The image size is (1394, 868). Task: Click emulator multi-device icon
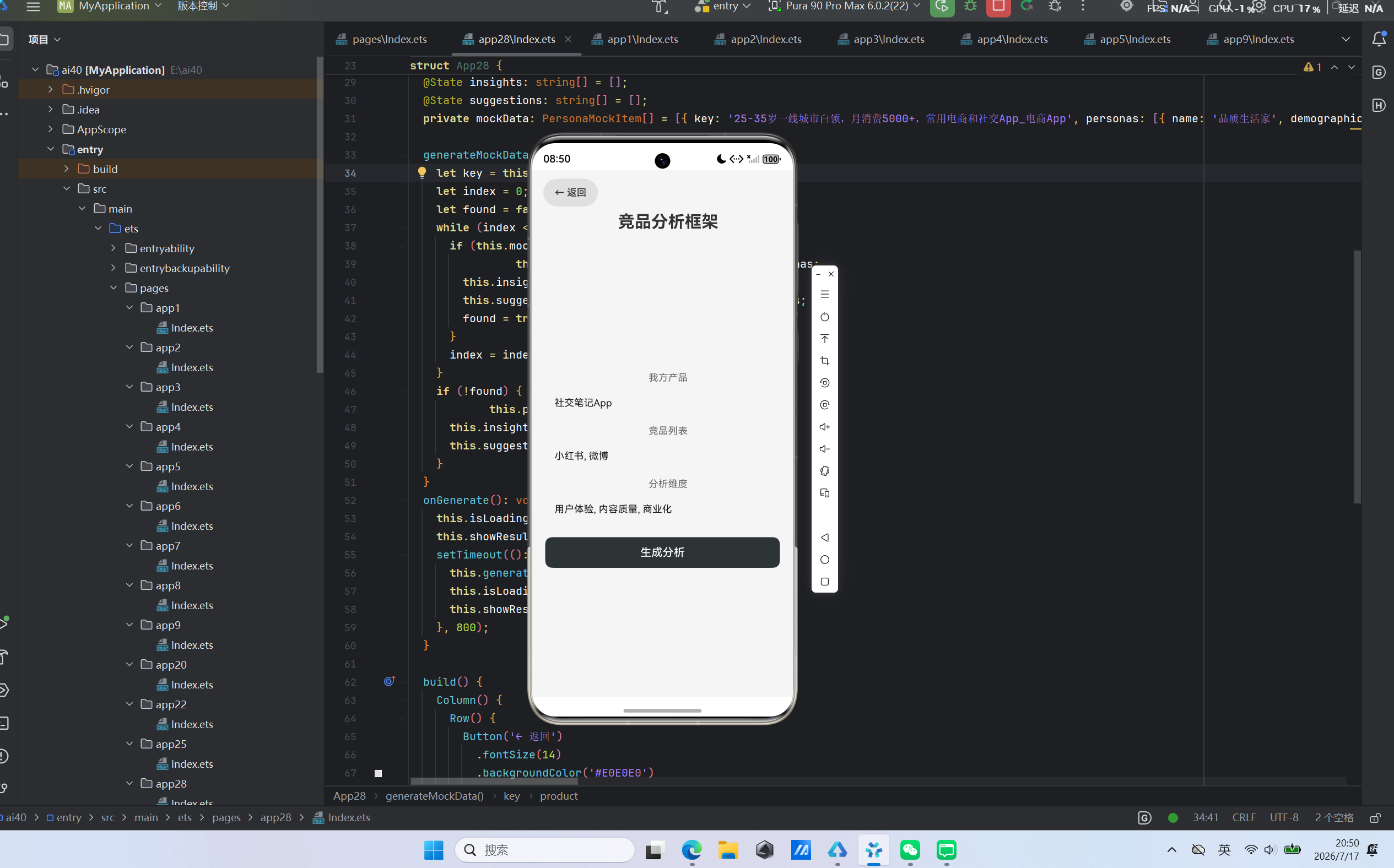point(824,493)
